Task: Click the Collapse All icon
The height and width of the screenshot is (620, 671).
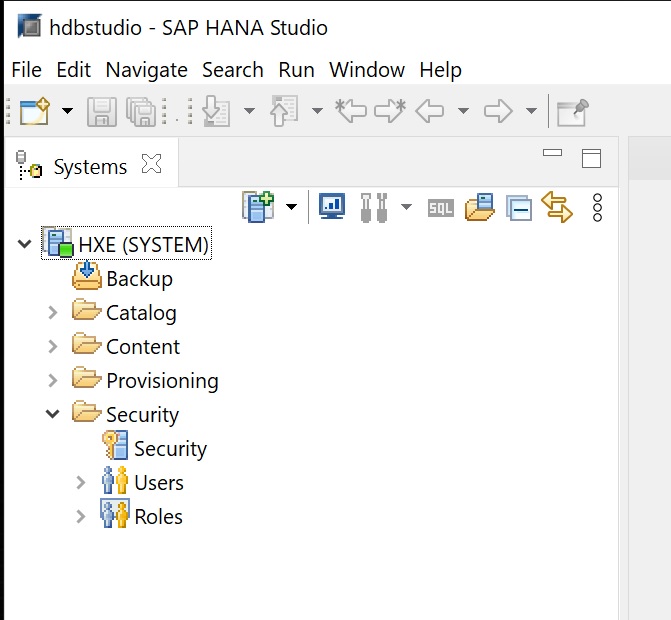Action: [518, 208]
